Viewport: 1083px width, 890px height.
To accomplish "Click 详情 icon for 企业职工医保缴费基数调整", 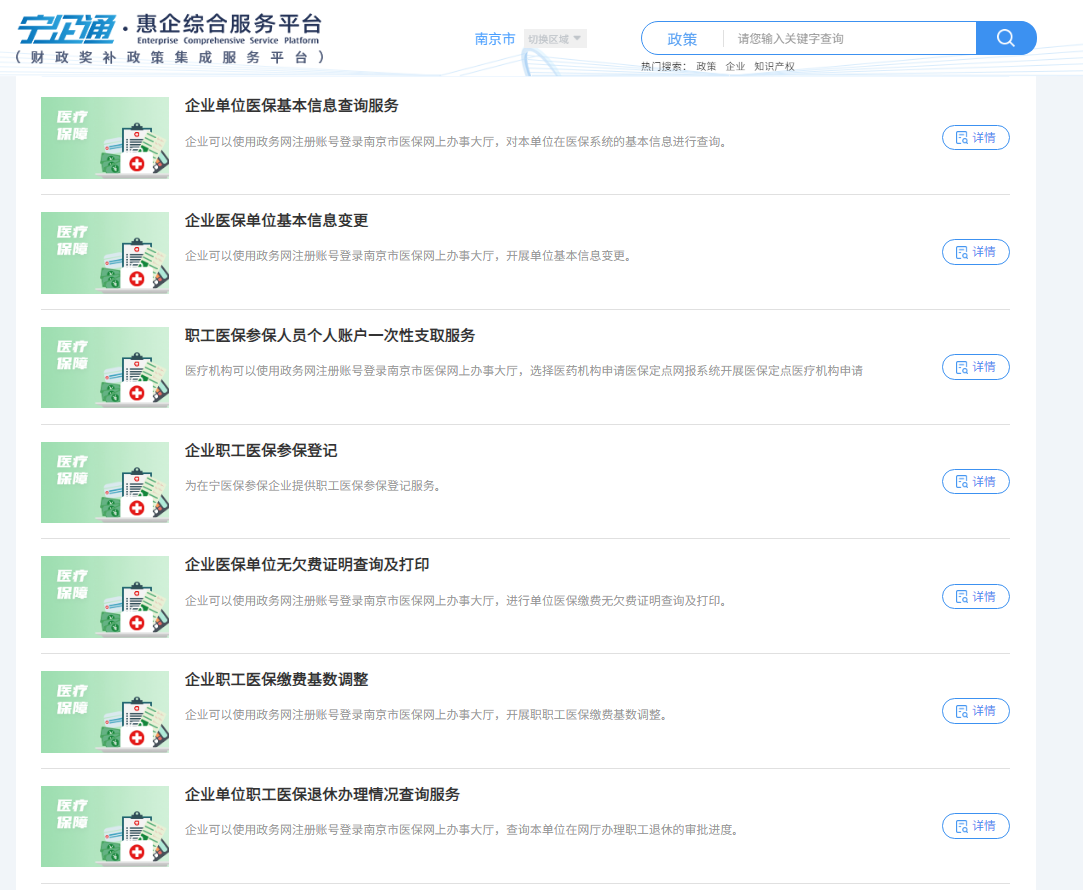I will [x=961, y=711].
